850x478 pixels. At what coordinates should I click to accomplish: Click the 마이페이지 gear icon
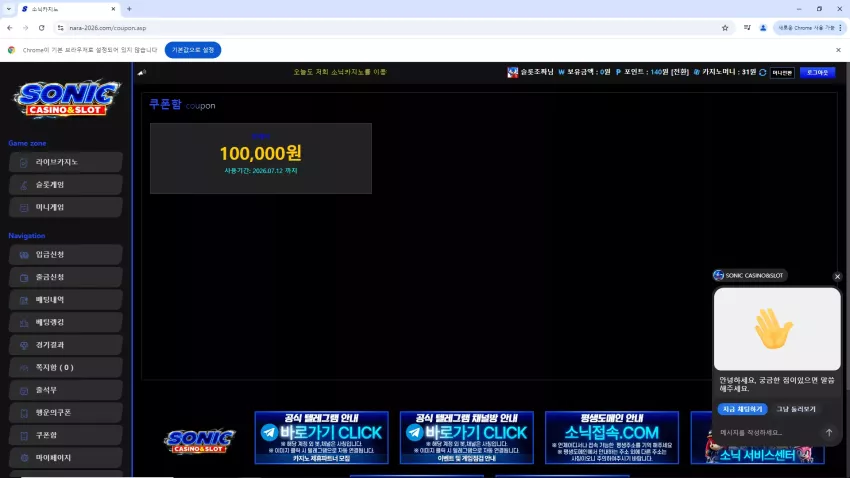(24, 458)
